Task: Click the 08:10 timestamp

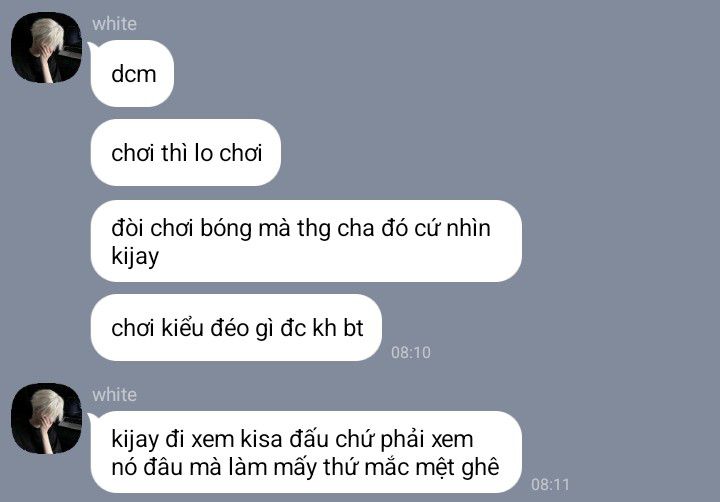Action: (411, 353)
